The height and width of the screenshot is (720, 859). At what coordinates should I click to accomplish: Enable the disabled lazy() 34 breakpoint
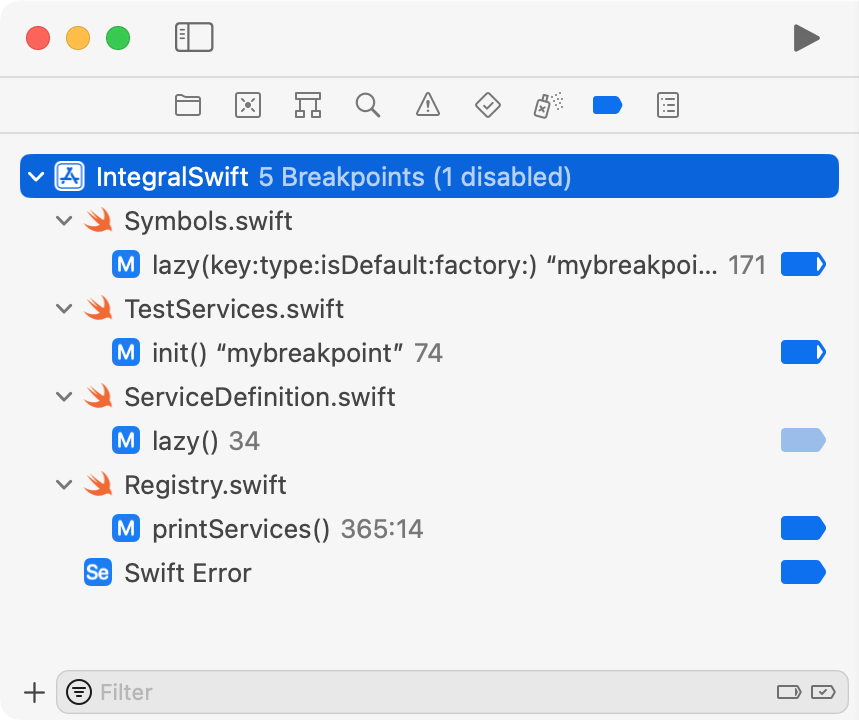(x=803, y=441)
